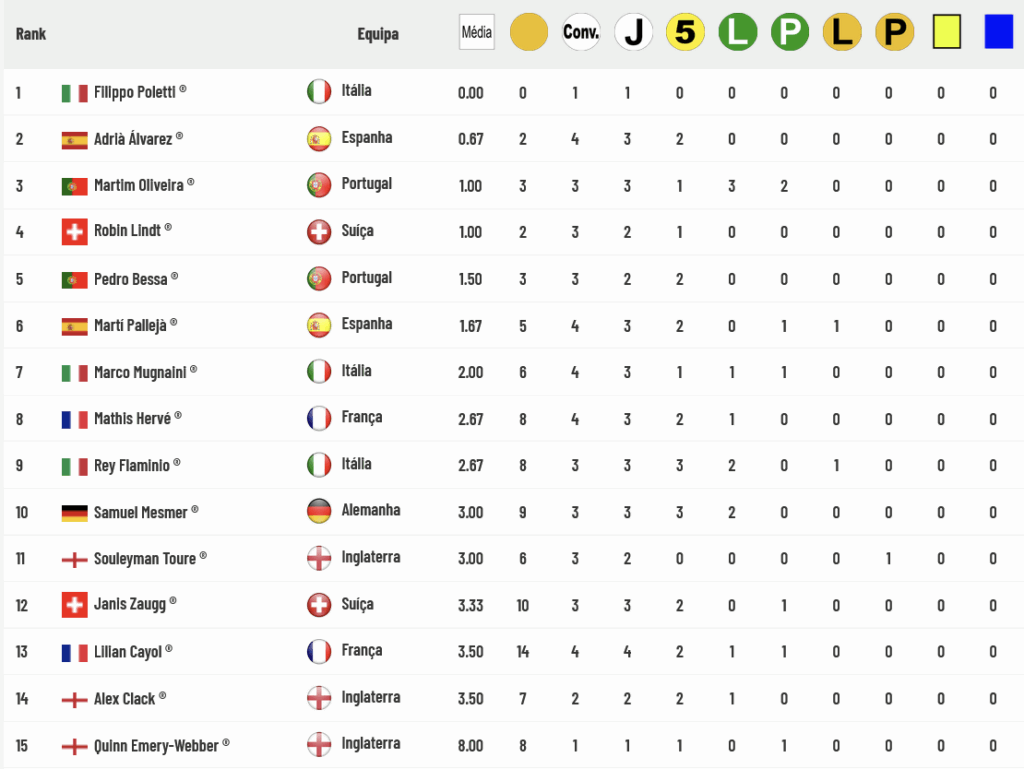Click the Média column header box

click(x=477, y=32)
